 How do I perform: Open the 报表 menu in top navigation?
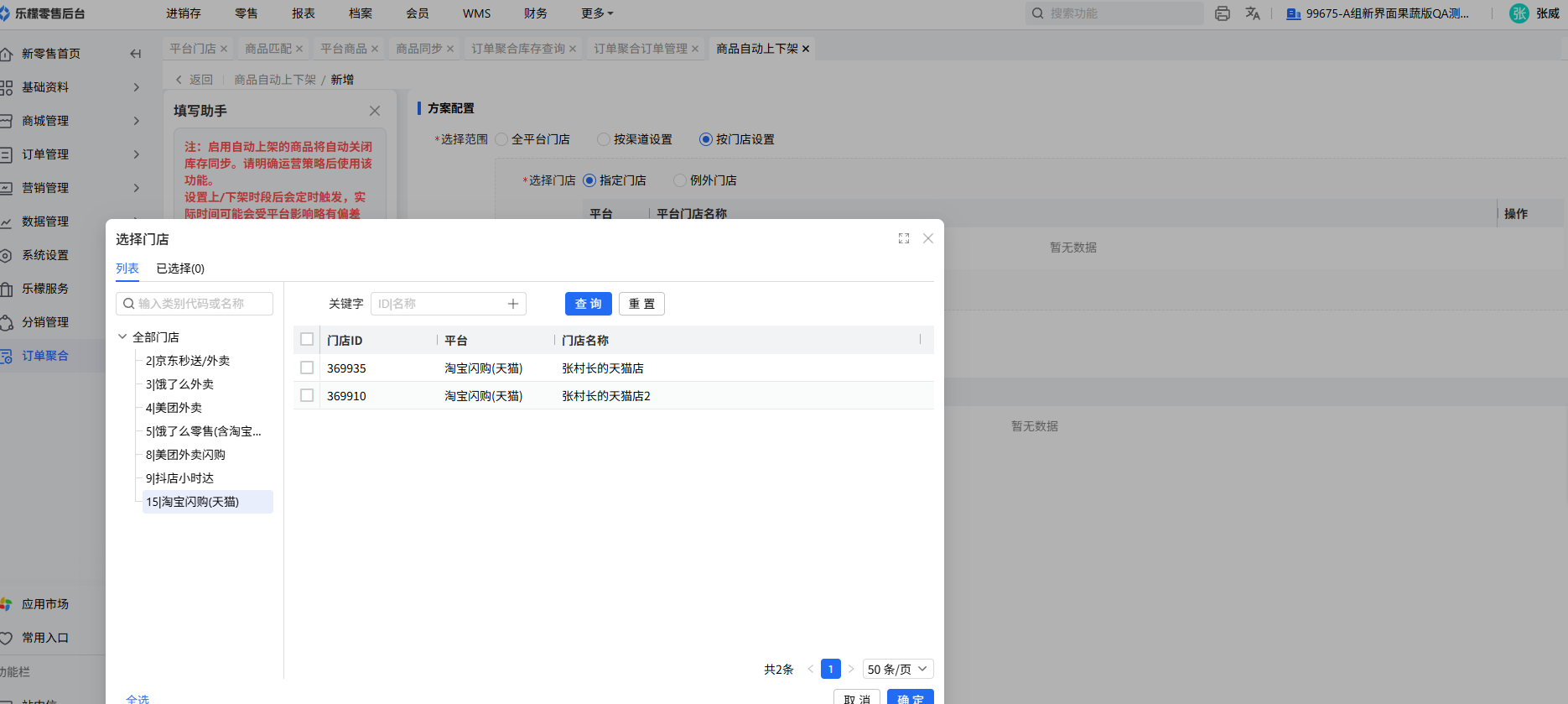[x=304, y=13]
